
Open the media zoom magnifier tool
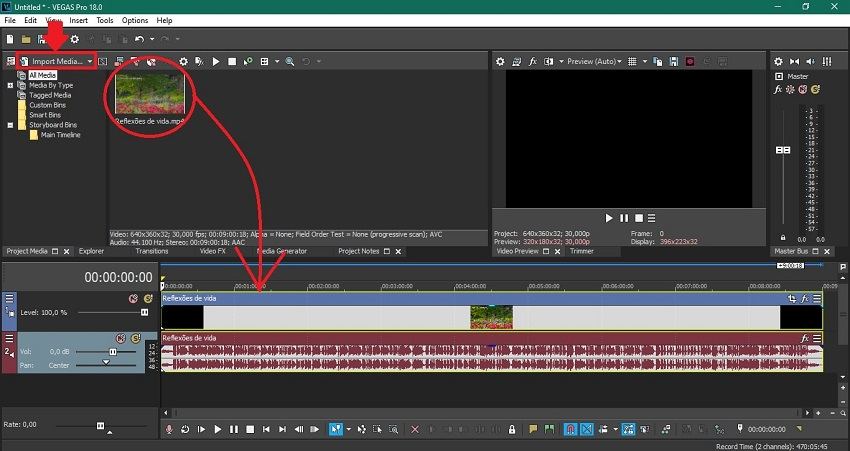(290, 61)
